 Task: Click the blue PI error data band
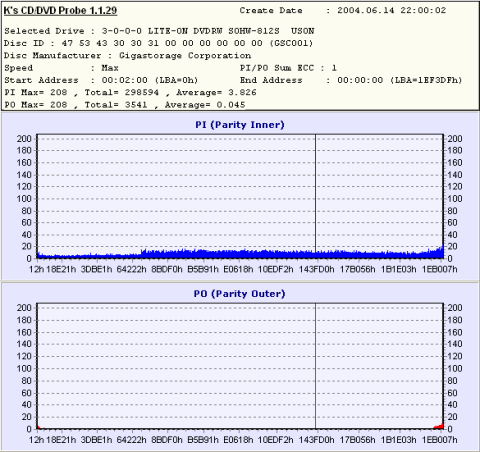pyautogui.click(x=240, y=255)
